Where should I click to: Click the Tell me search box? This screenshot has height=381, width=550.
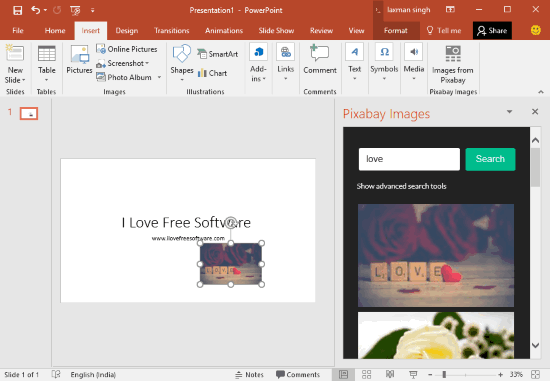tap(444, 31)
